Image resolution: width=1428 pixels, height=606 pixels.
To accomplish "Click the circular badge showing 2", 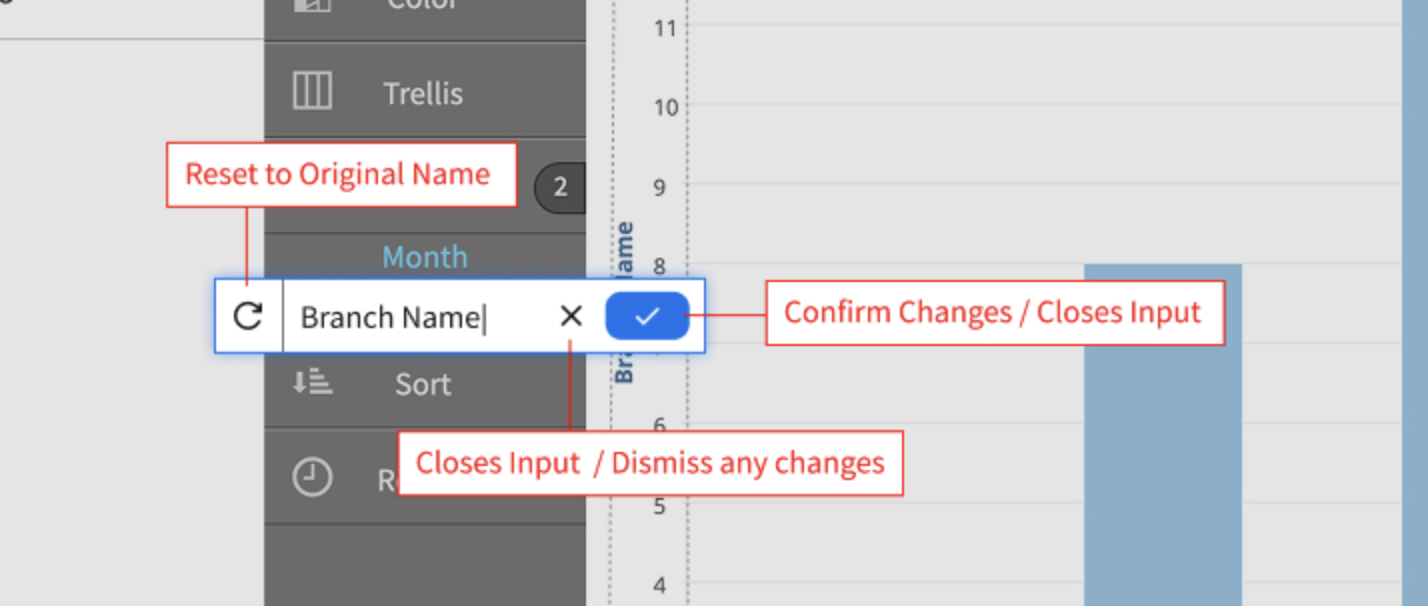I will pos(561,187).
